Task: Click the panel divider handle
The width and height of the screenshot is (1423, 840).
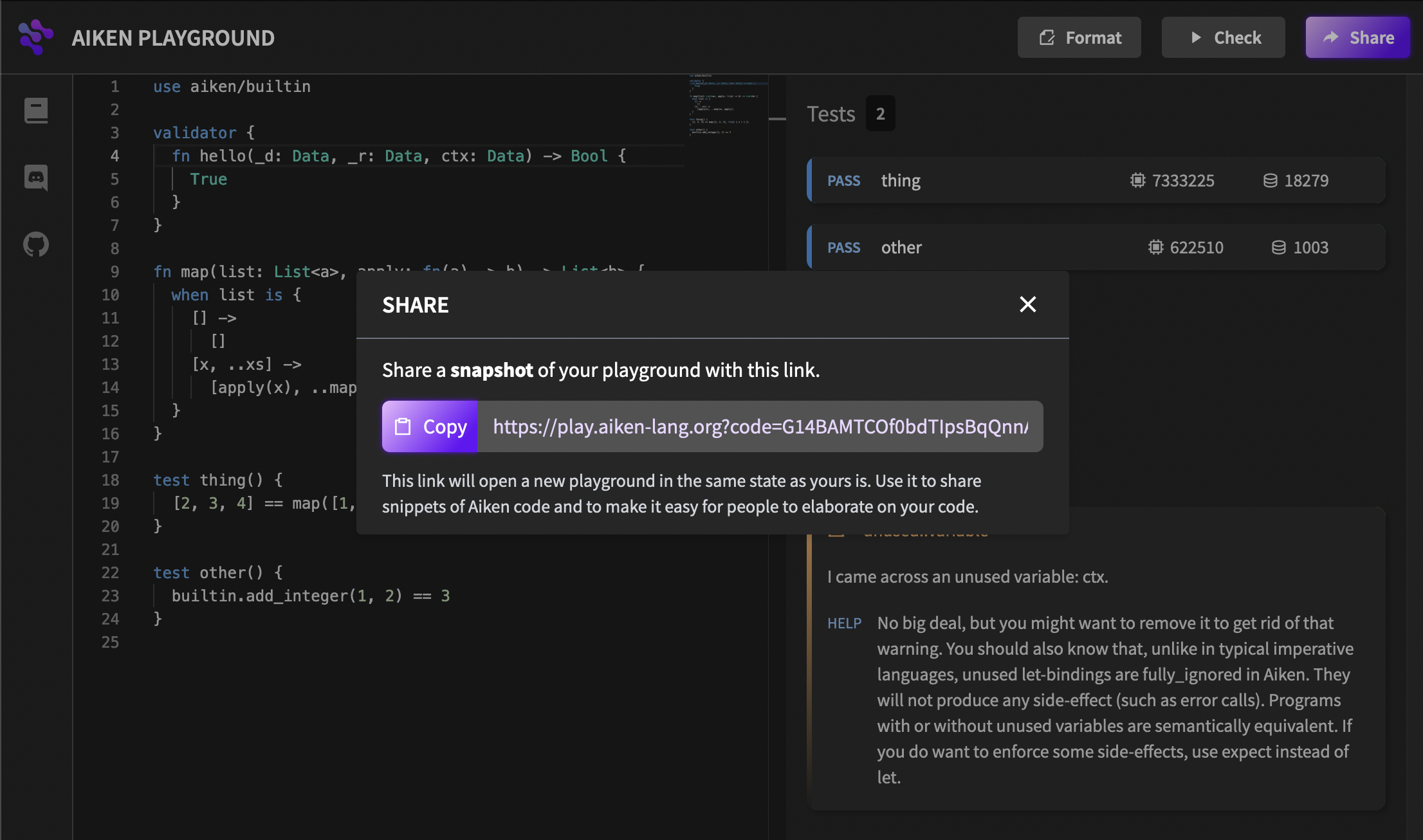Action: point(777,119)
